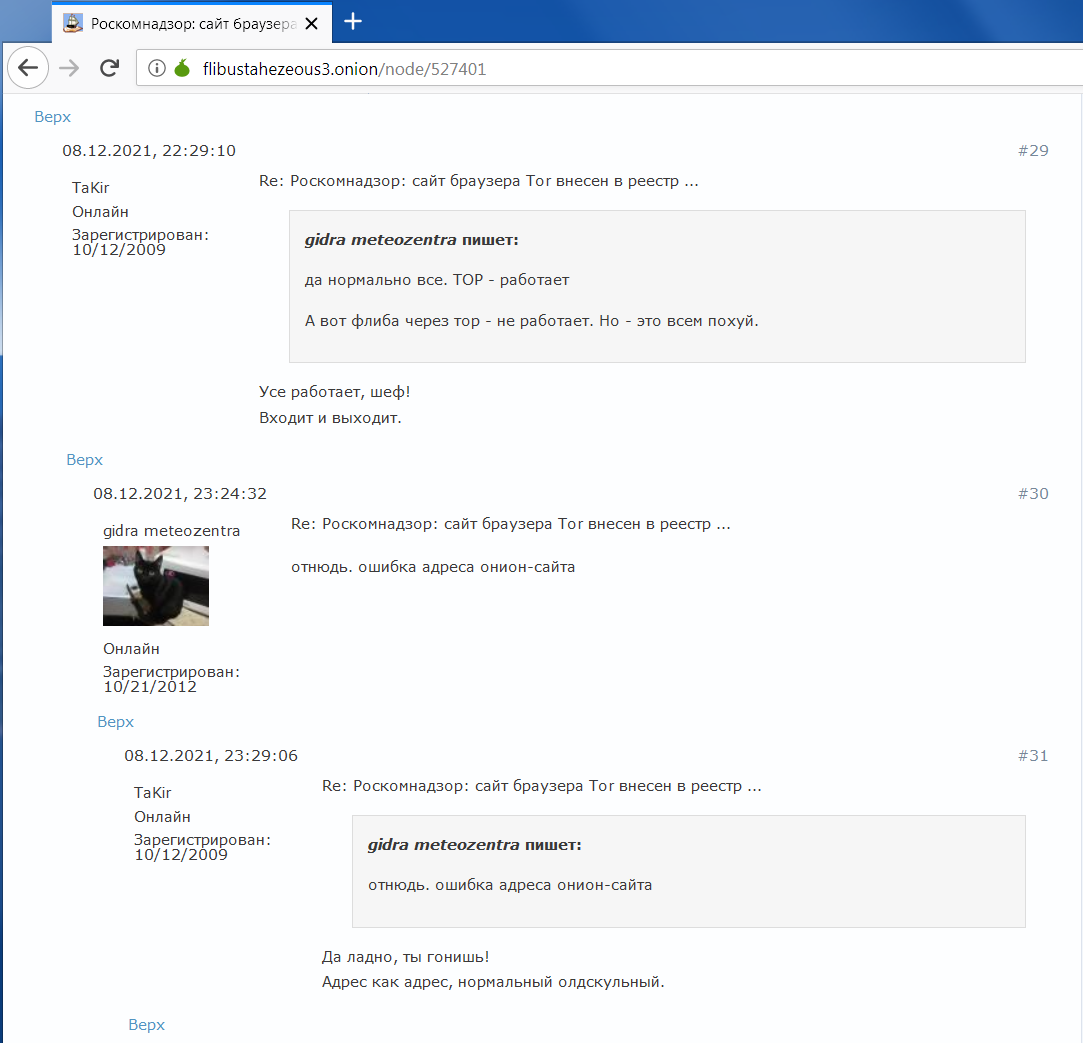The width and height of the screenshot is (1083, 1043).
Task: Click quoted 'отнюдь. ошибка адреса' in post #31
Action: pyautogui.click(x=460, y=885)
